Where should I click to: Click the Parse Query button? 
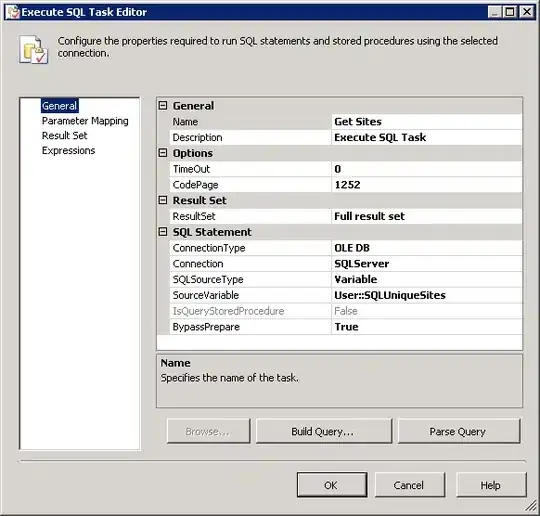pyautogui.click(x=459, y=431)
